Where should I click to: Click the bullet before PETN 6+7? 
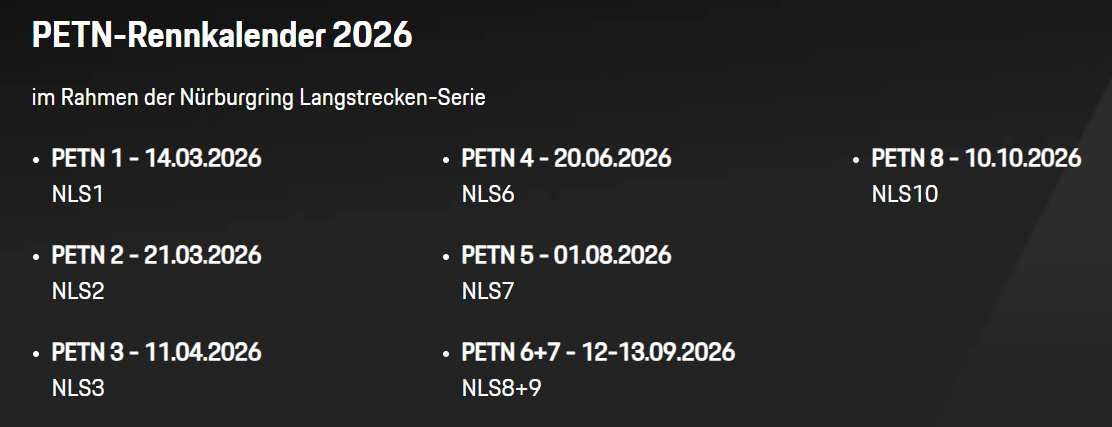pos(446,354)
